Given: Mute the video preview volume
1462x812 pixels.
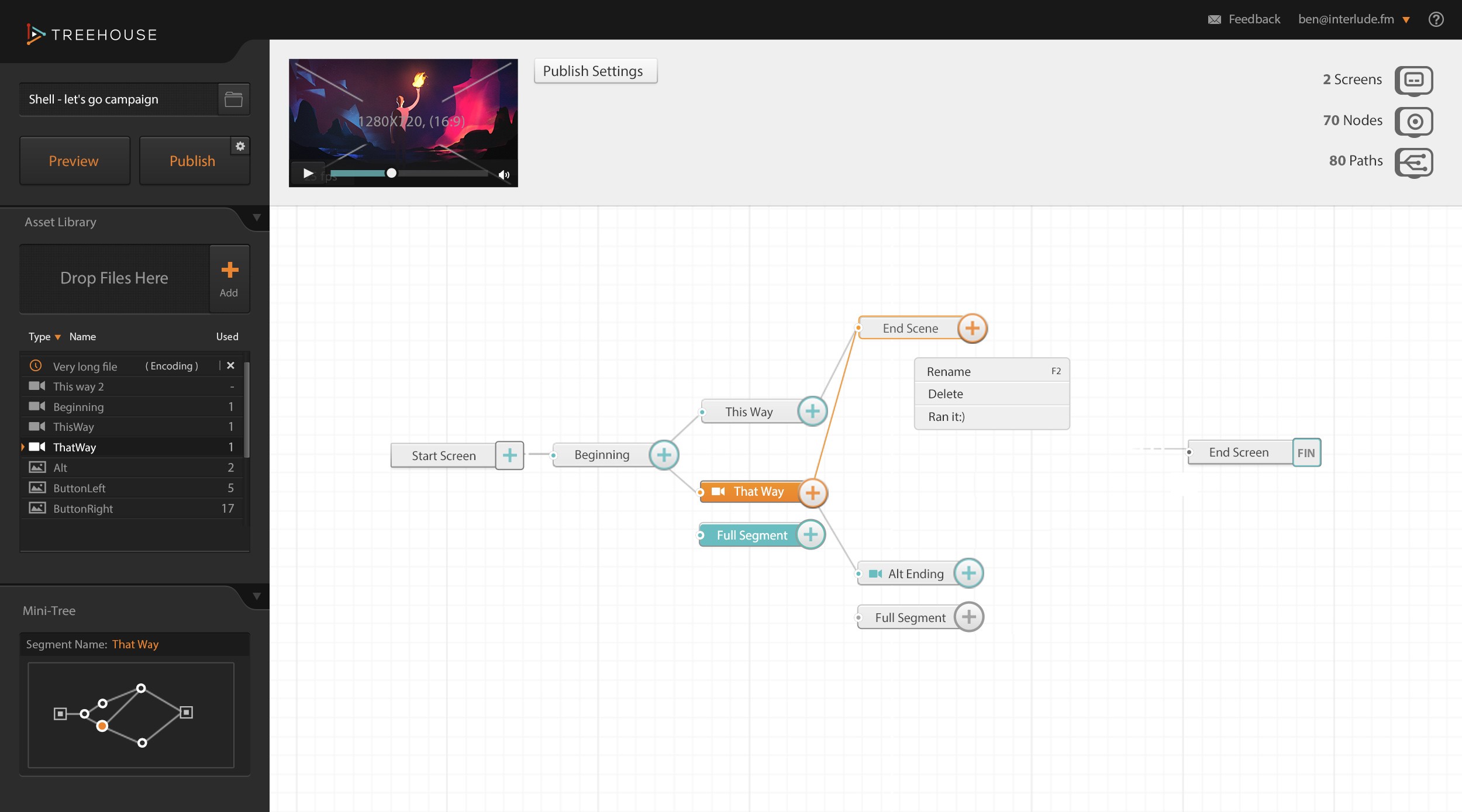Looking at the screenshot, I should click(x=504, y=174).
